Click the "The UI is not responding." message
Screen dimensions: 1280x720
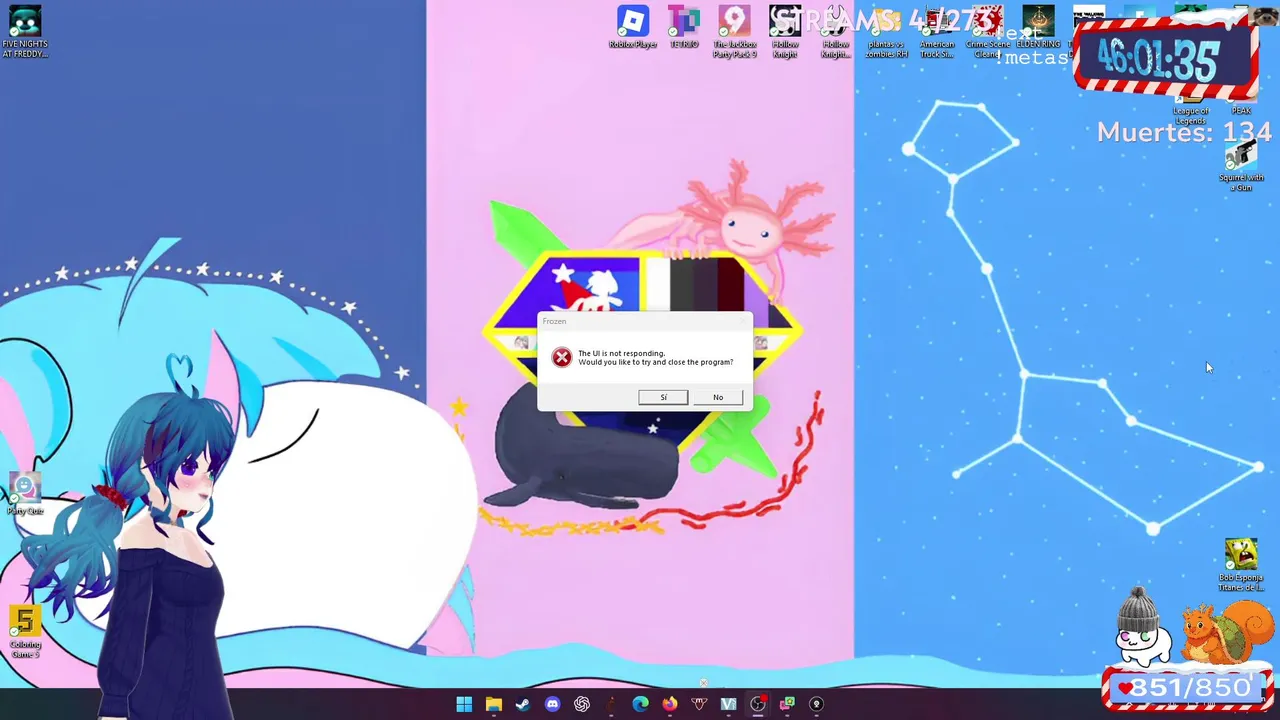[621, 353]
